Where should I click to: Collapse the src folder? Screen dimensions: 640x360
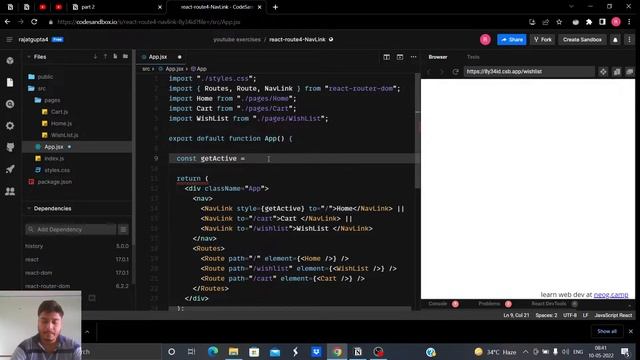(37, 88)
